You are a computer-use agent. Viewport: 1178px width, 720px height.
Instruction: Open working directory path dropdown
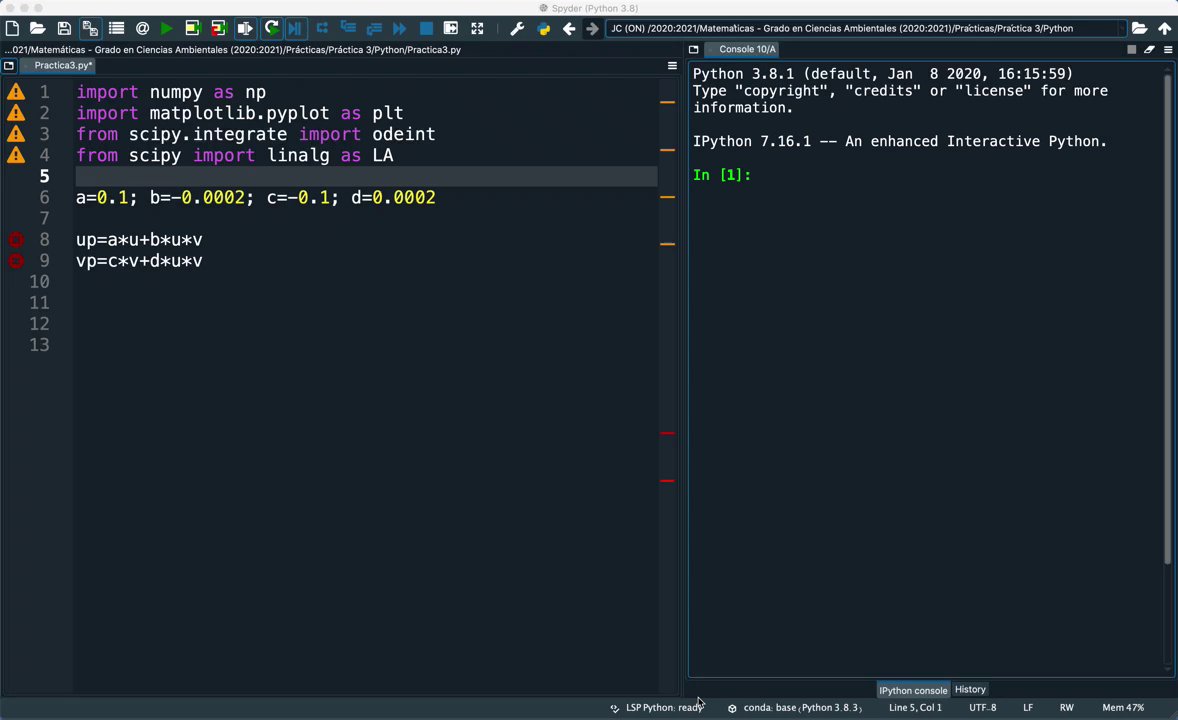click(1122, 29)
